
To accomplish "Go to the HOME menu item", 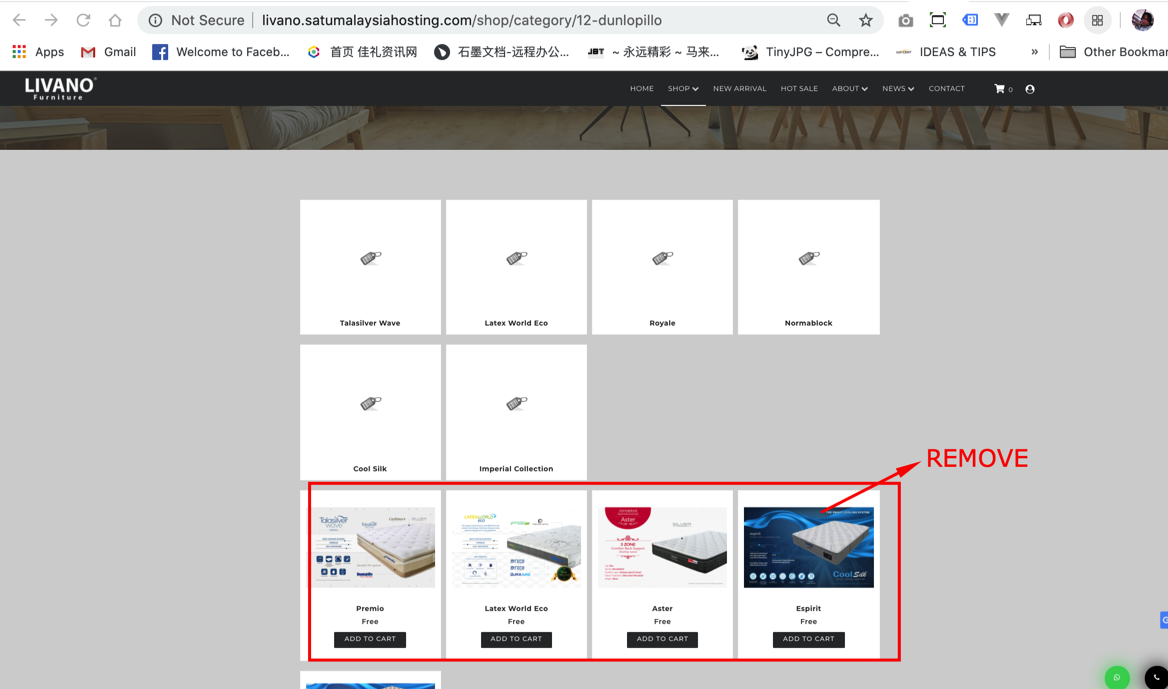I will pos(641,89).
